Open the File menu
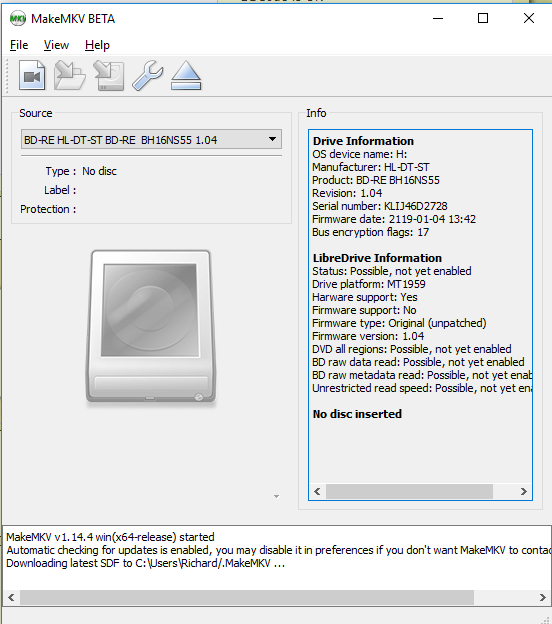552x624 pixels. click(x=19, y=45)
